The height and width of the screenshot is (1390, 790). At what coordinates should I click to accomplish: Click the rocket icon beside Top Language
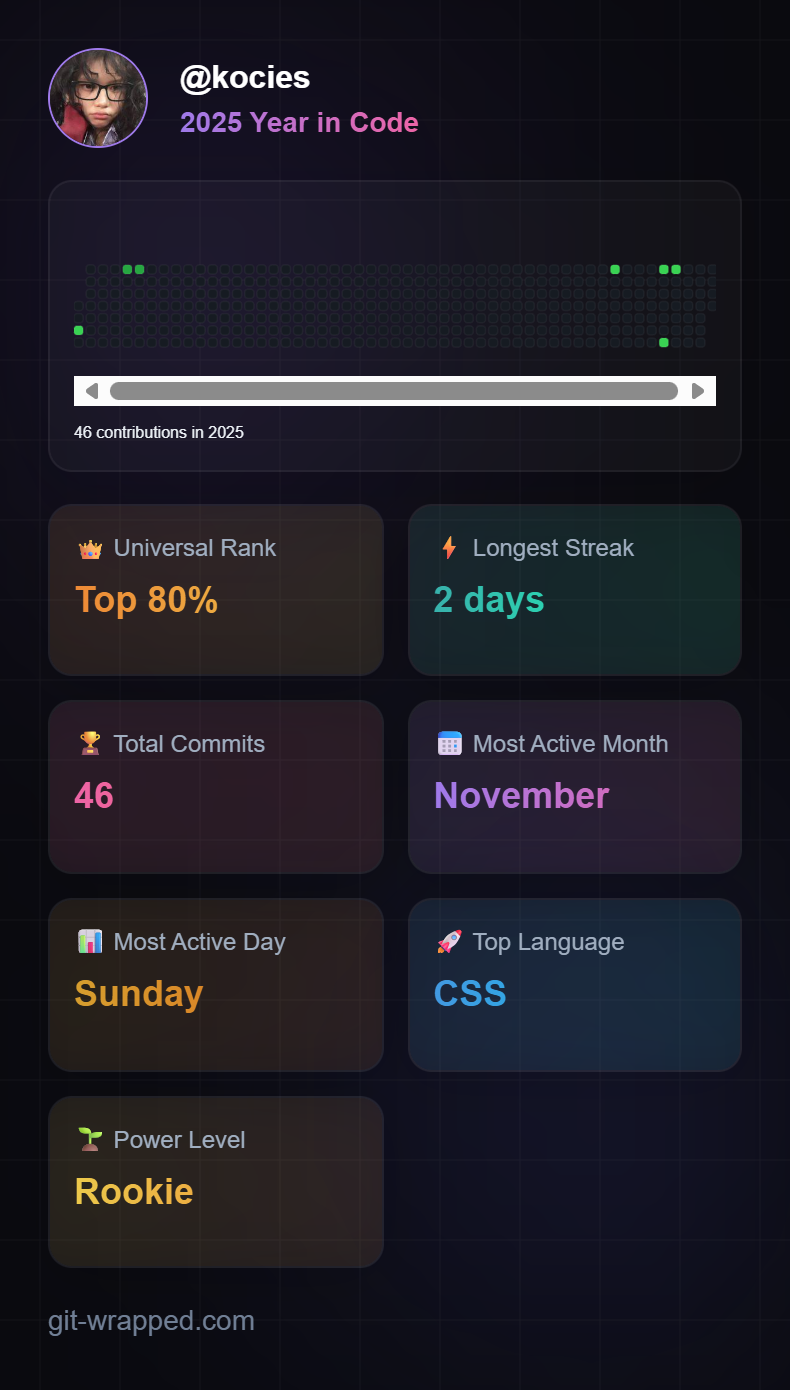(450, 942)
